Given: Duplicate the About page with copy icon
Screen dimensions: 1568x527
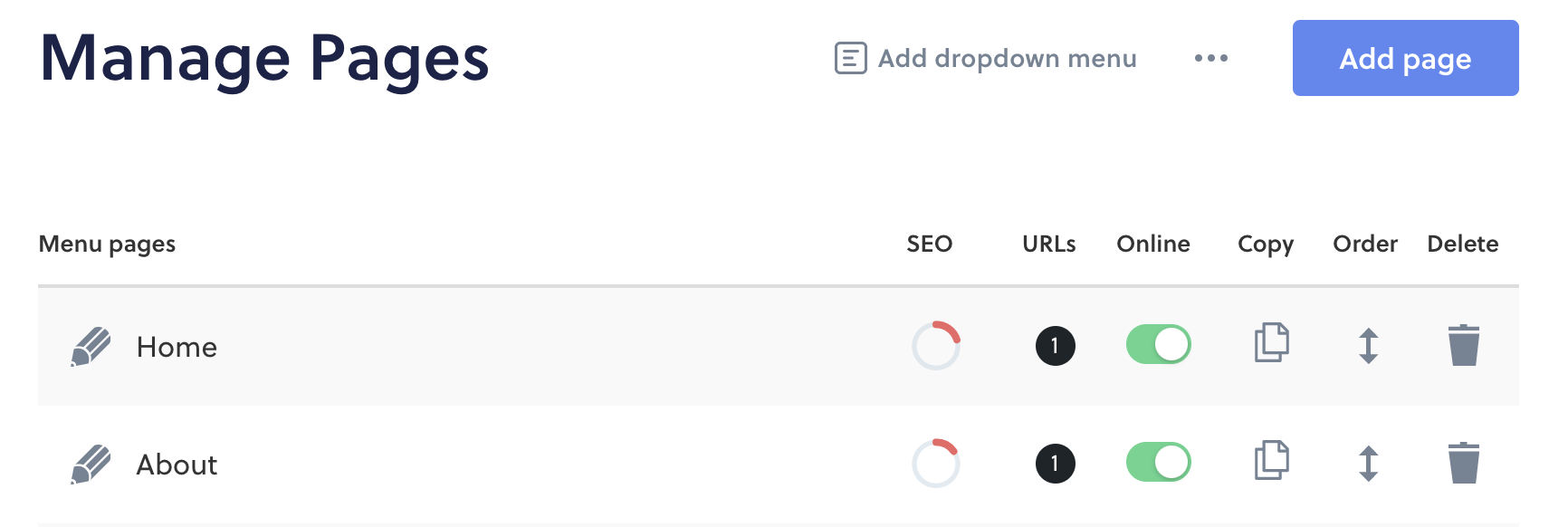Looking at the screenshot, I should pos(1272,460).
